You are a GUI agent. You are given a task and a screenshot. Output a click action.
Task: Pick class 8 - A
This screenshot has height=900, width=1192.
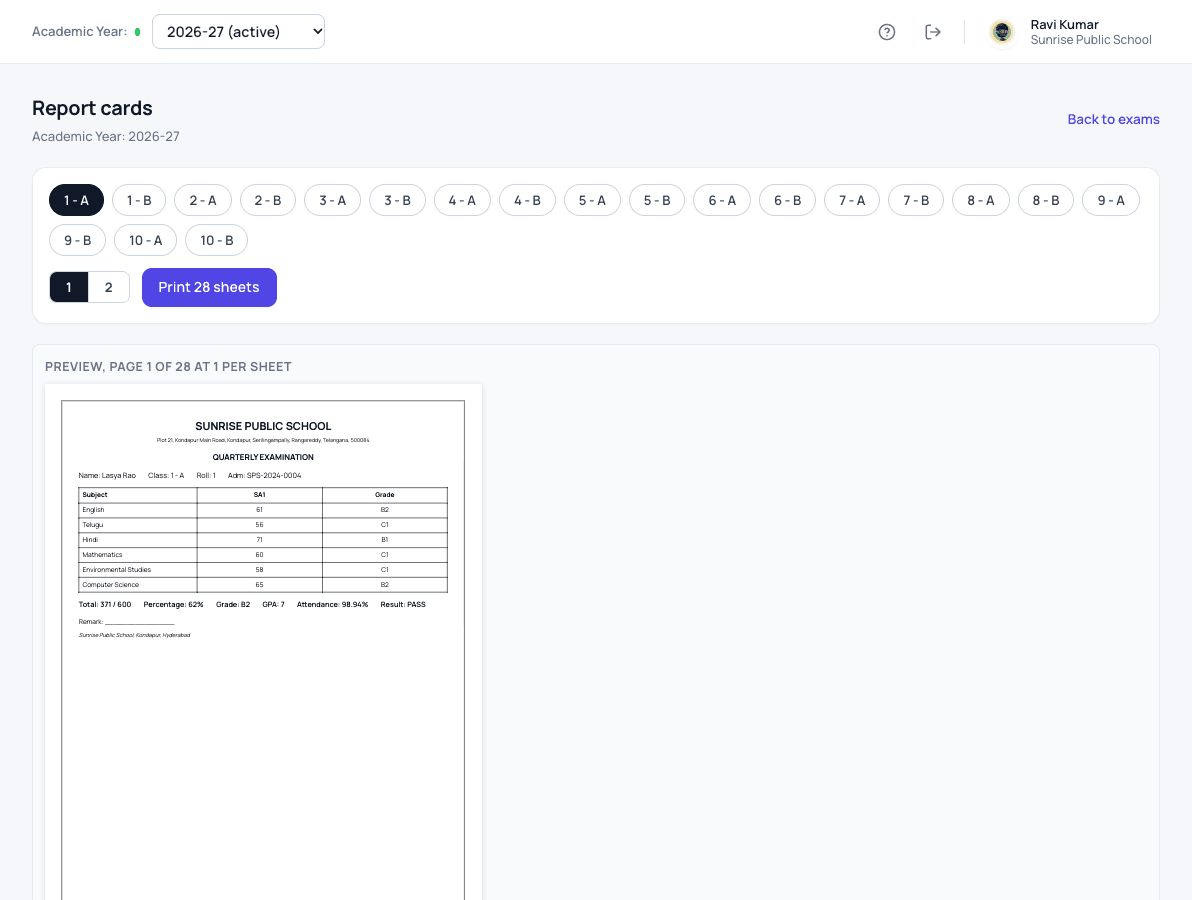[981, 200]
